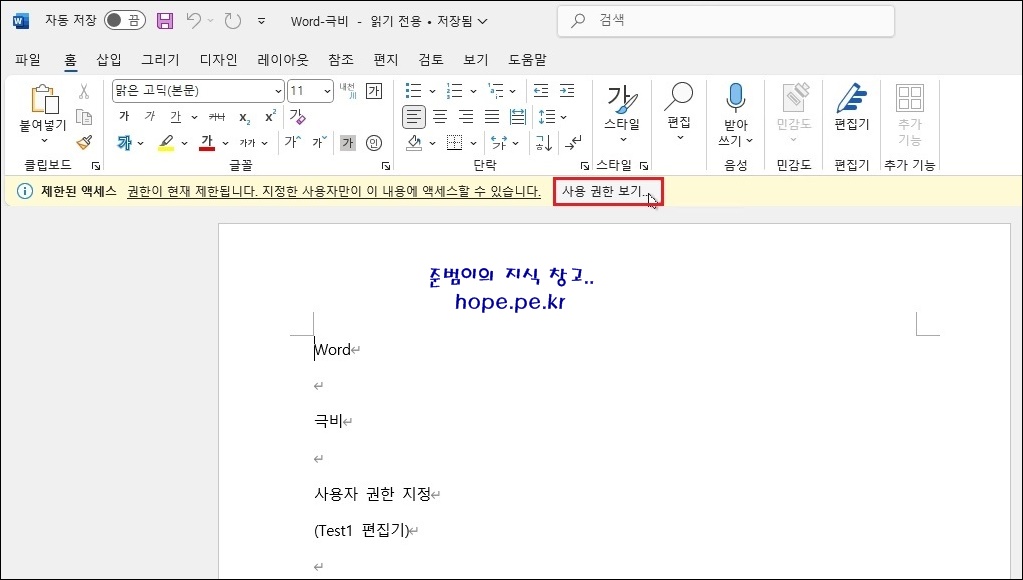Switch to the 삽입 (Insert) tab

coord(109,59)
